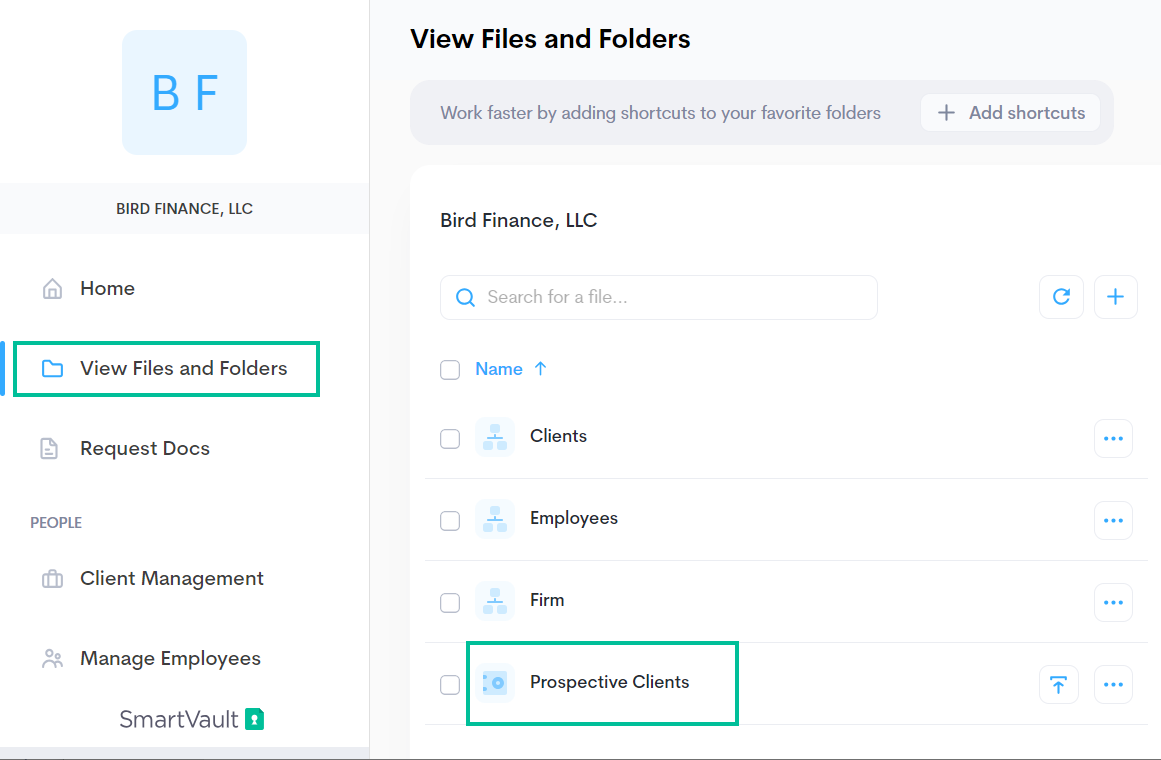Click the Add shortcuts button

point(1010,113)
